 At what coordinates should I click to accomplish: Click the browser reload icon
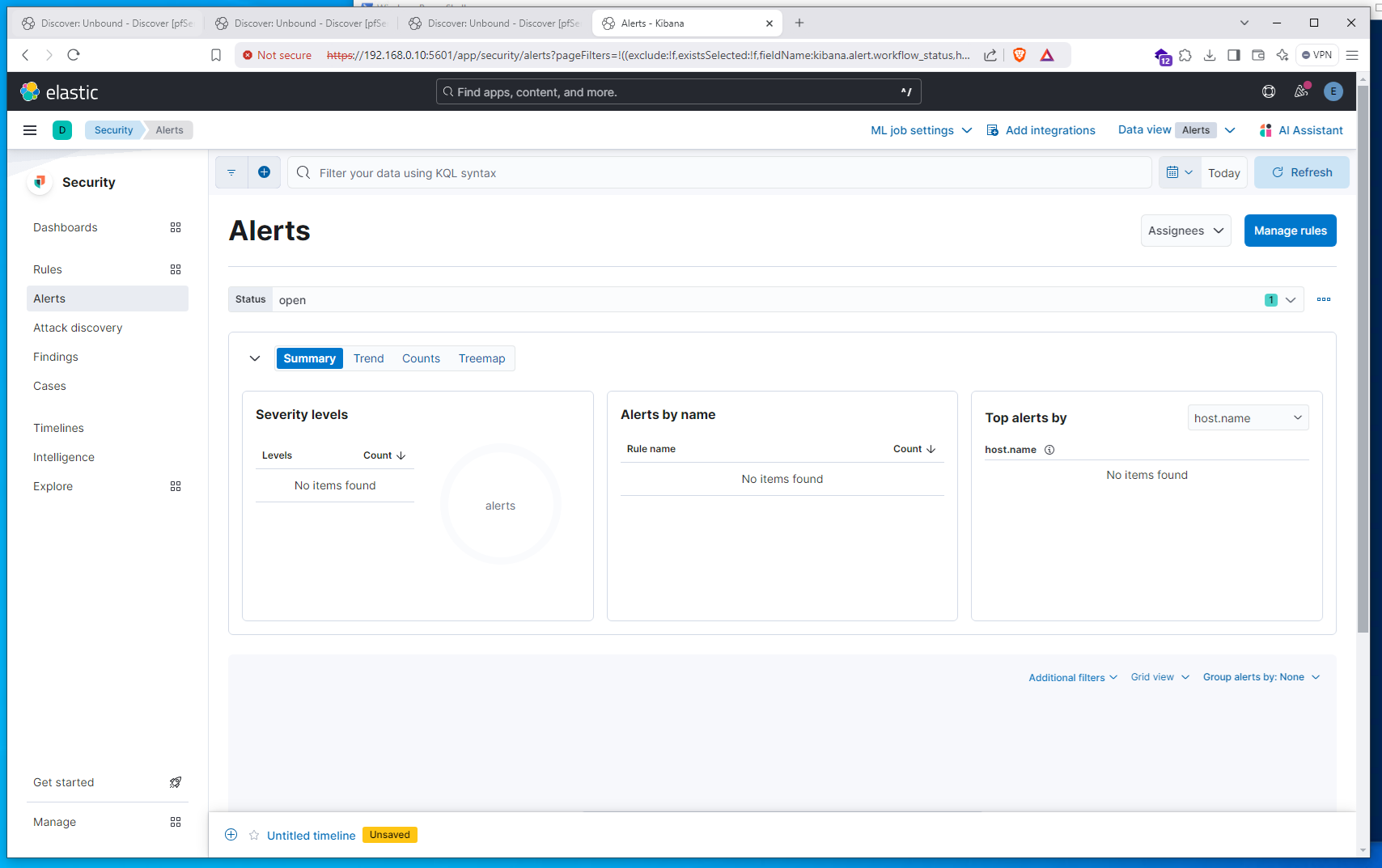74,55
